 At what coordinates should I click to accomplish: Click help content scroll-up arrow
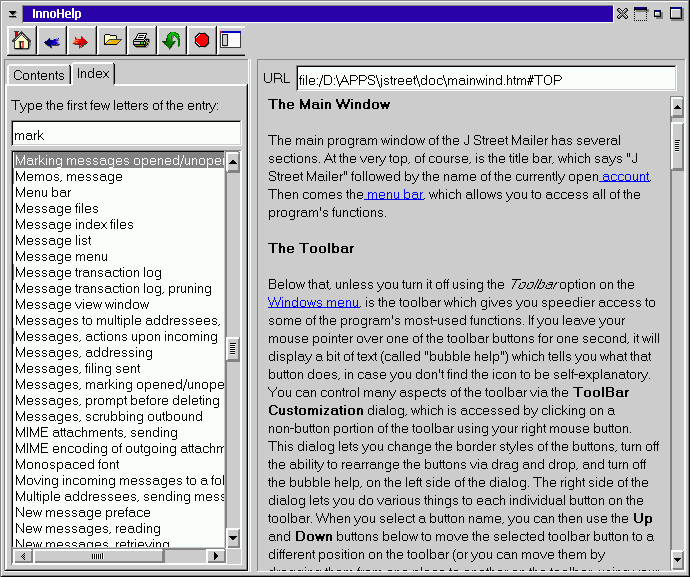[x=677, y=107]
